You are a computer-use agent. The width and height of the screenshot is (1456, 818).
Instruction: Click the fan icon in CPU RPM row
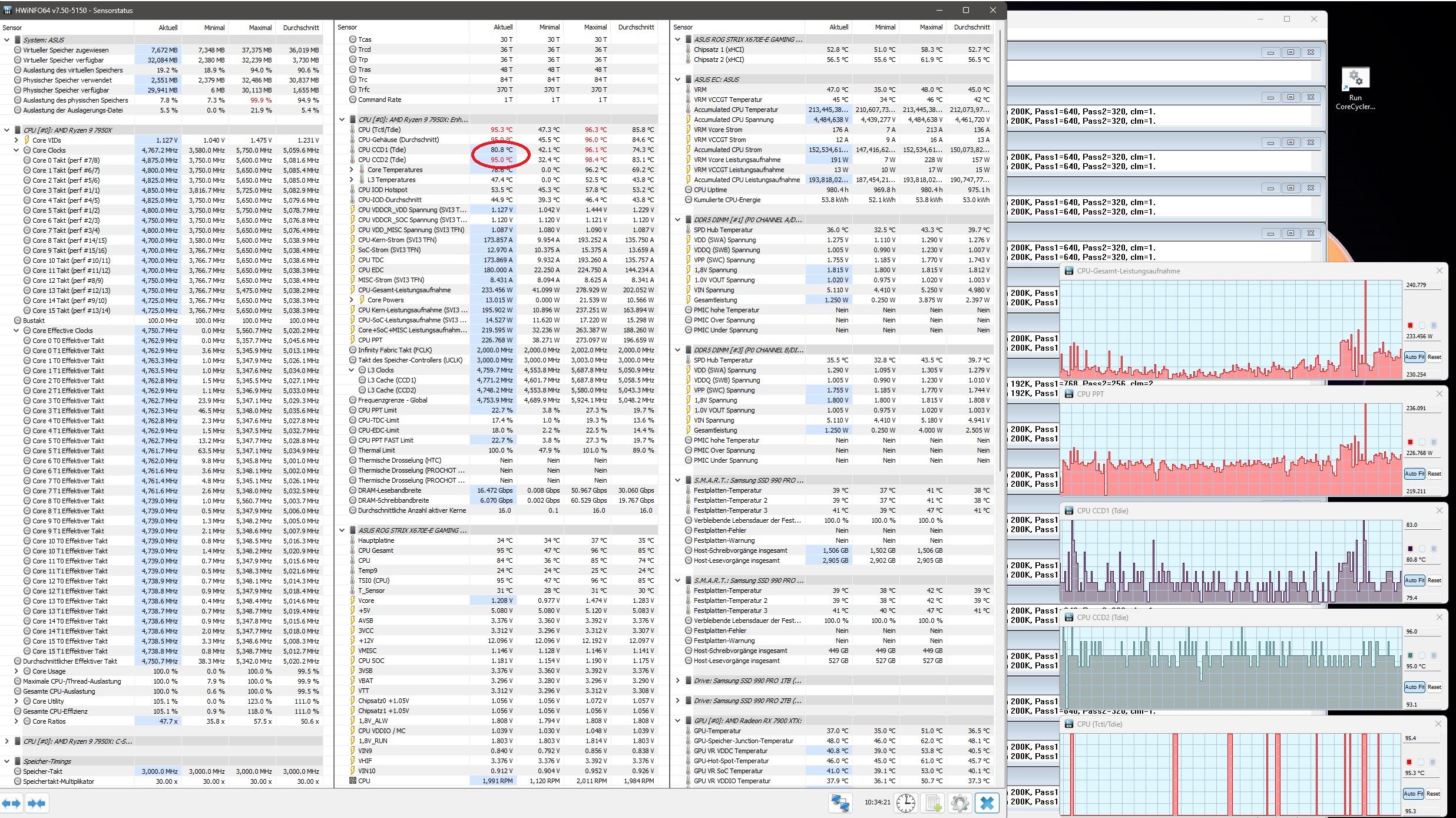pyautogui.click(x=353, y=781)
